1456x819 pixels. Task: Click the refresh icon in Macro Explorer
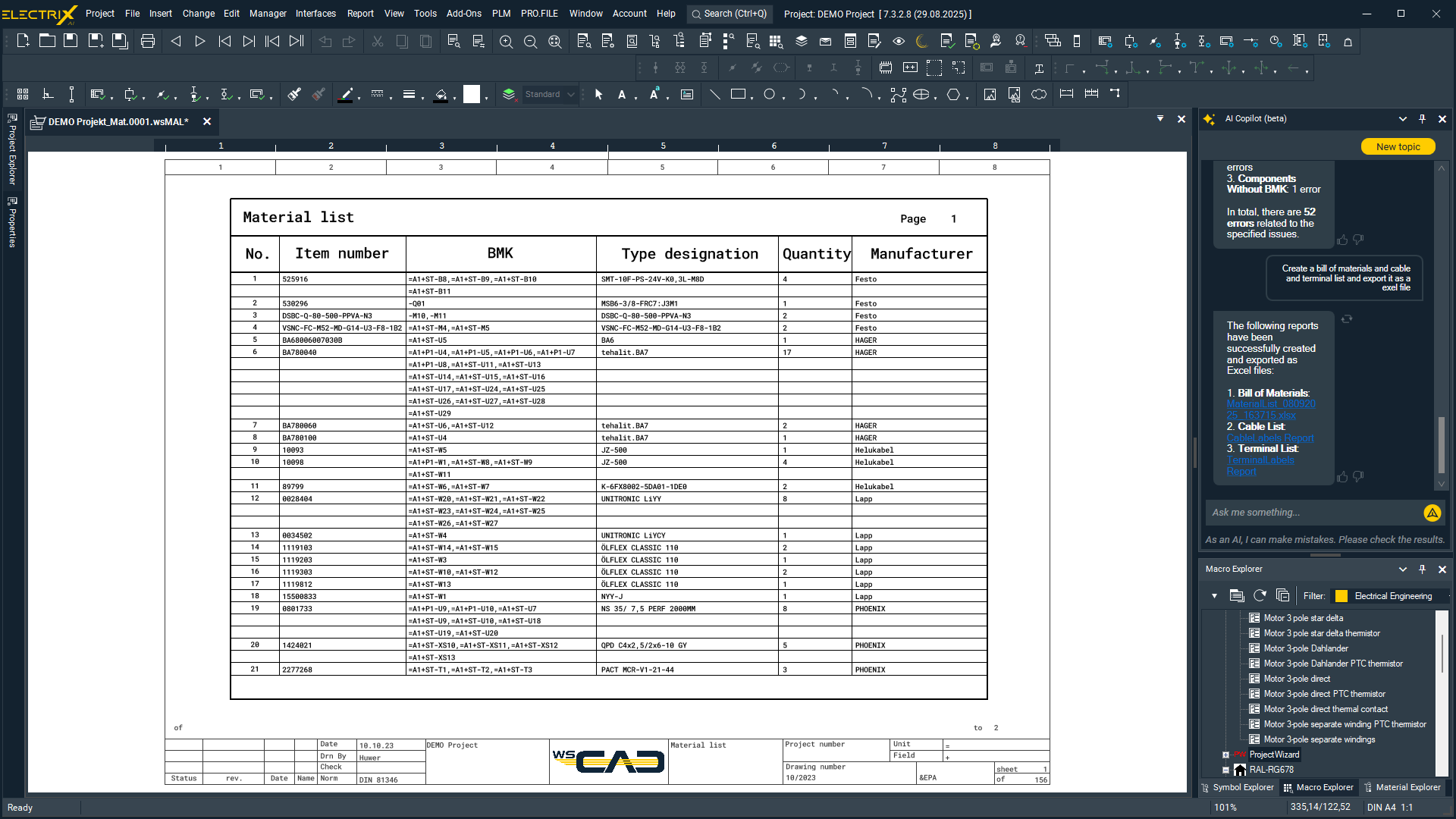1260,595
